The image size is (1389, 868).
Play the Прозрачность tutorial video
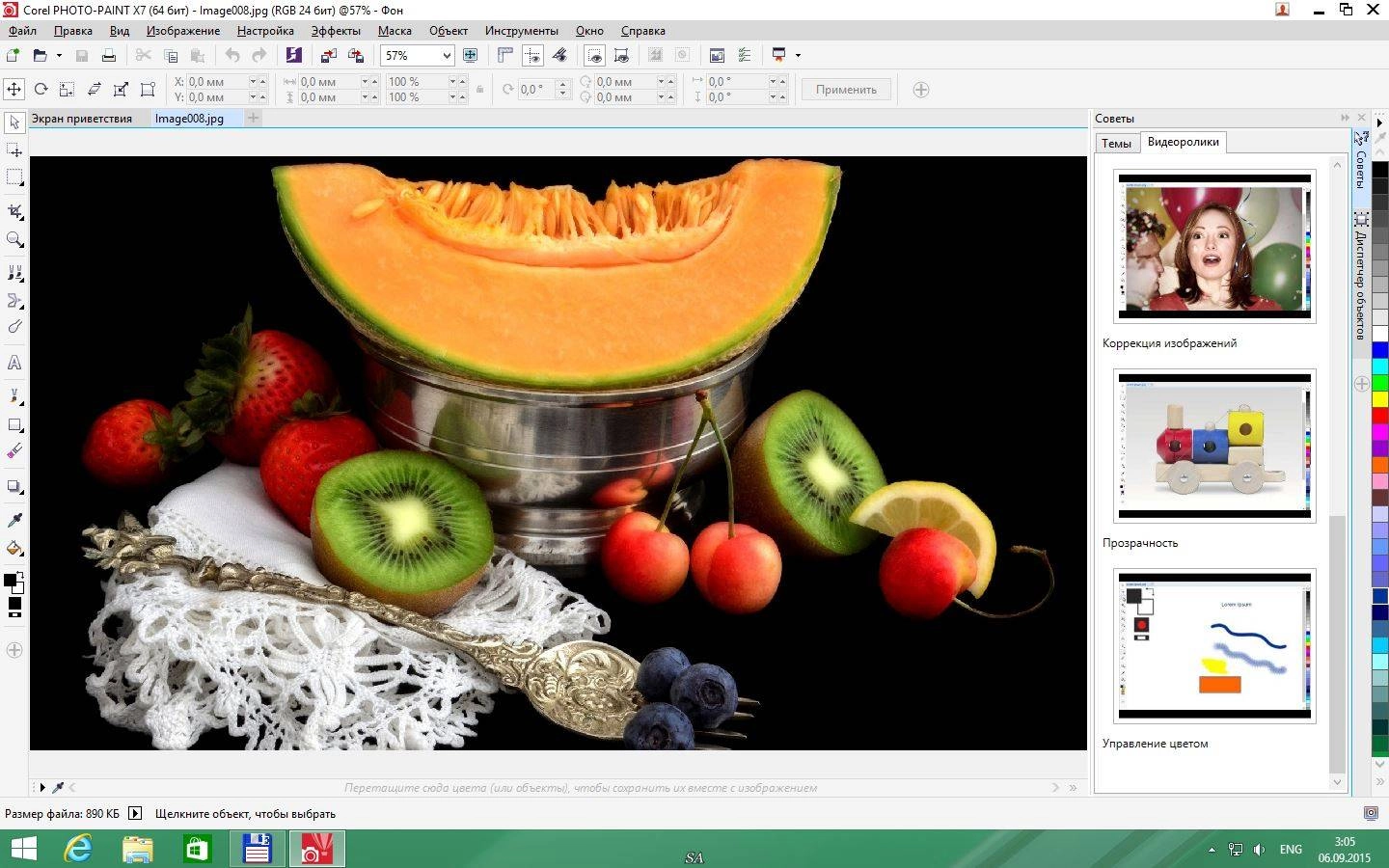(x=1214, y=447)
